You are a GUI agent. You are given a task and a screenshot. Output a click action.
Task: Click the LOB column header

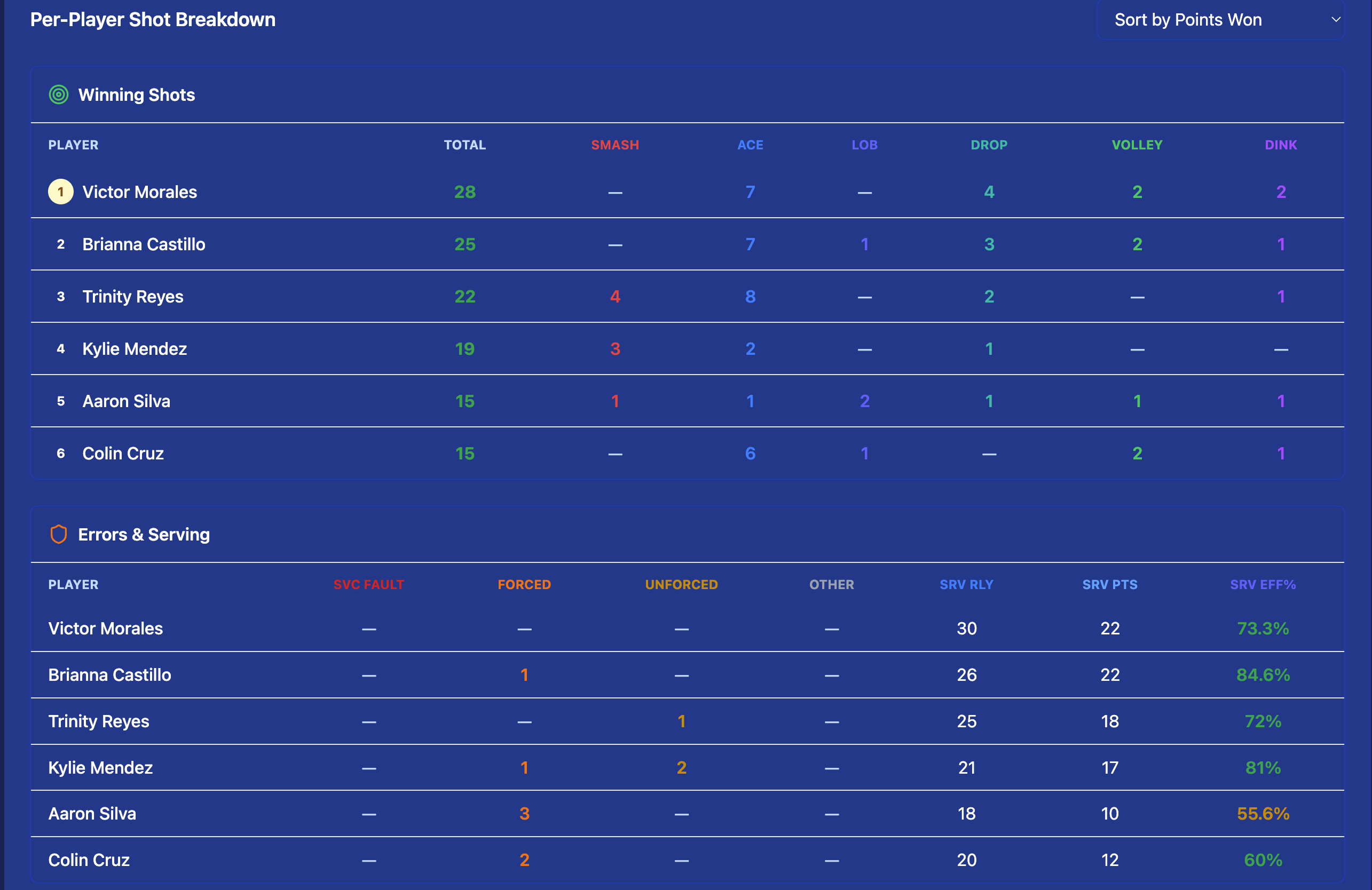865,145
